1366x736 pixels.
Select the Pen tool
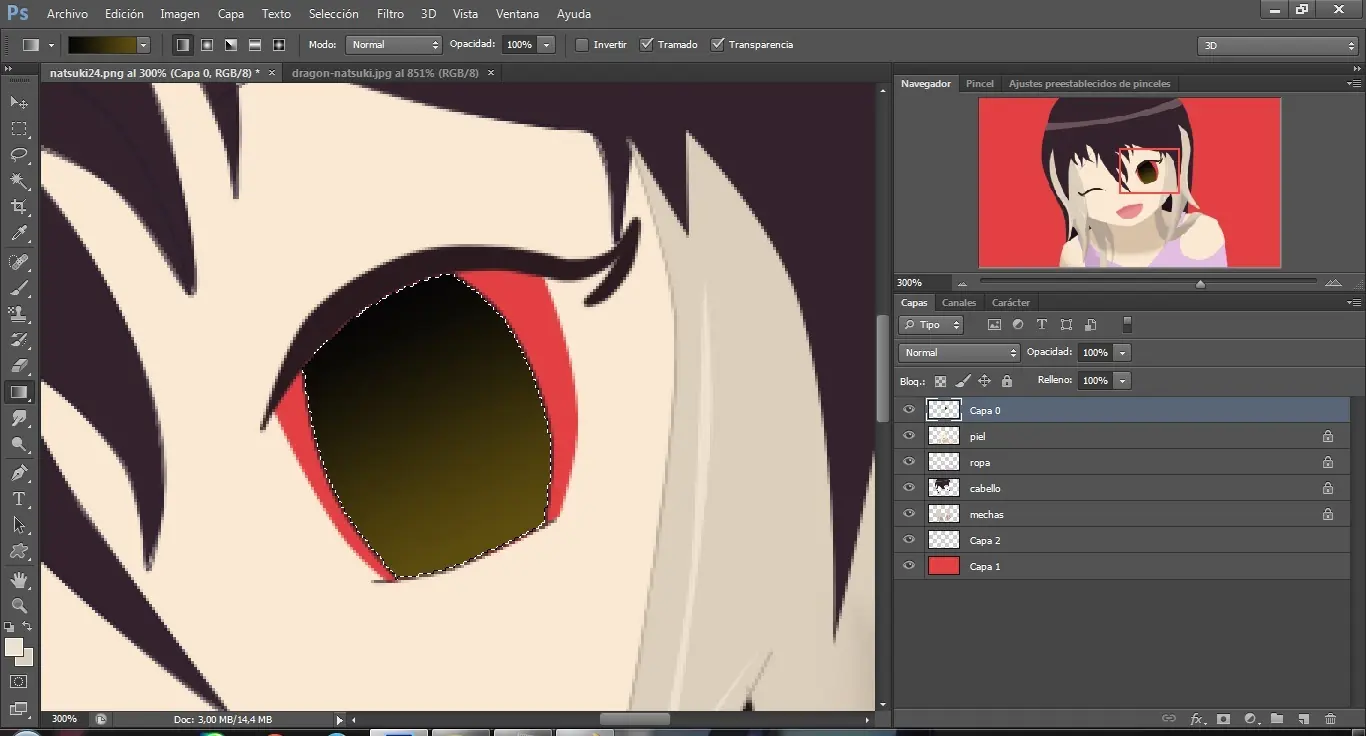pos(19,472)
